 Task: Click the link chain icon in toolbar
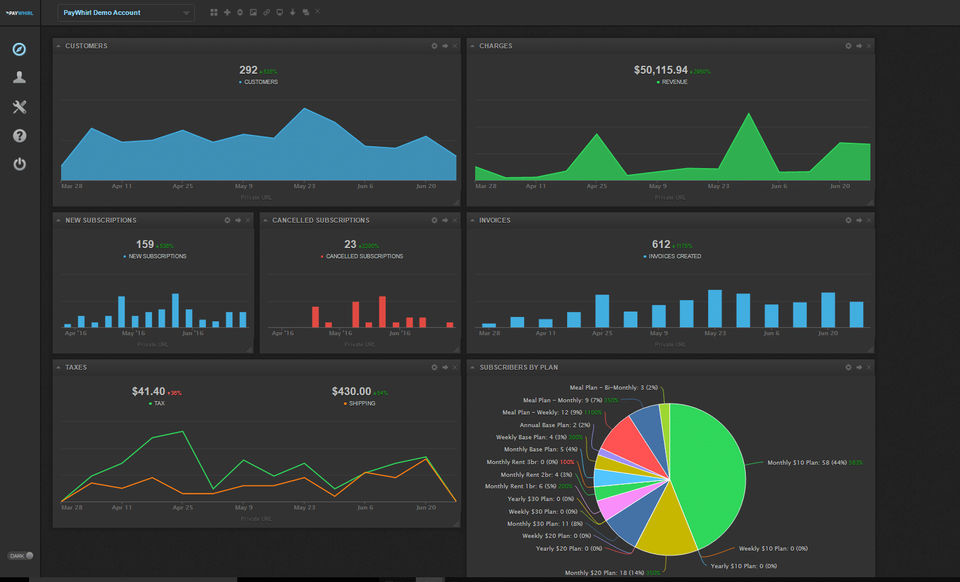tap(266, 12)
